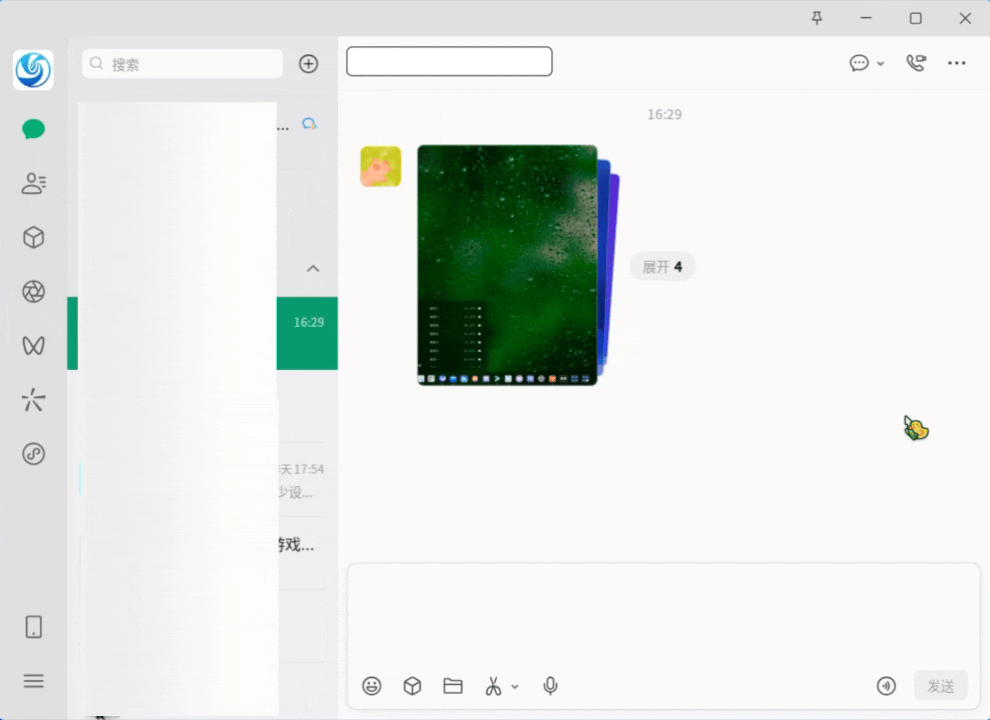This screenshot has width=990, height=720.
Task: Collapse the group with the up chevron
Action: [313, 268]
